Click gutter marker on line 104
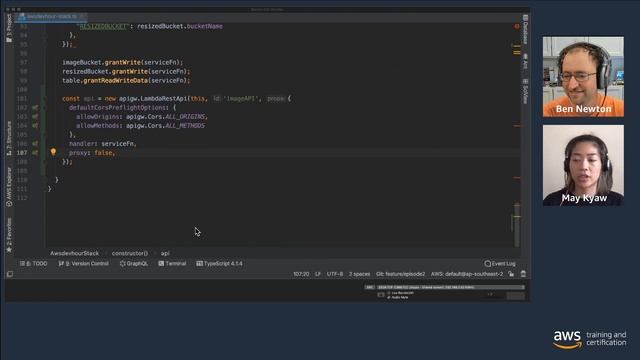The width and height of the screenshot is (640, 360). (x=35, y=126)
